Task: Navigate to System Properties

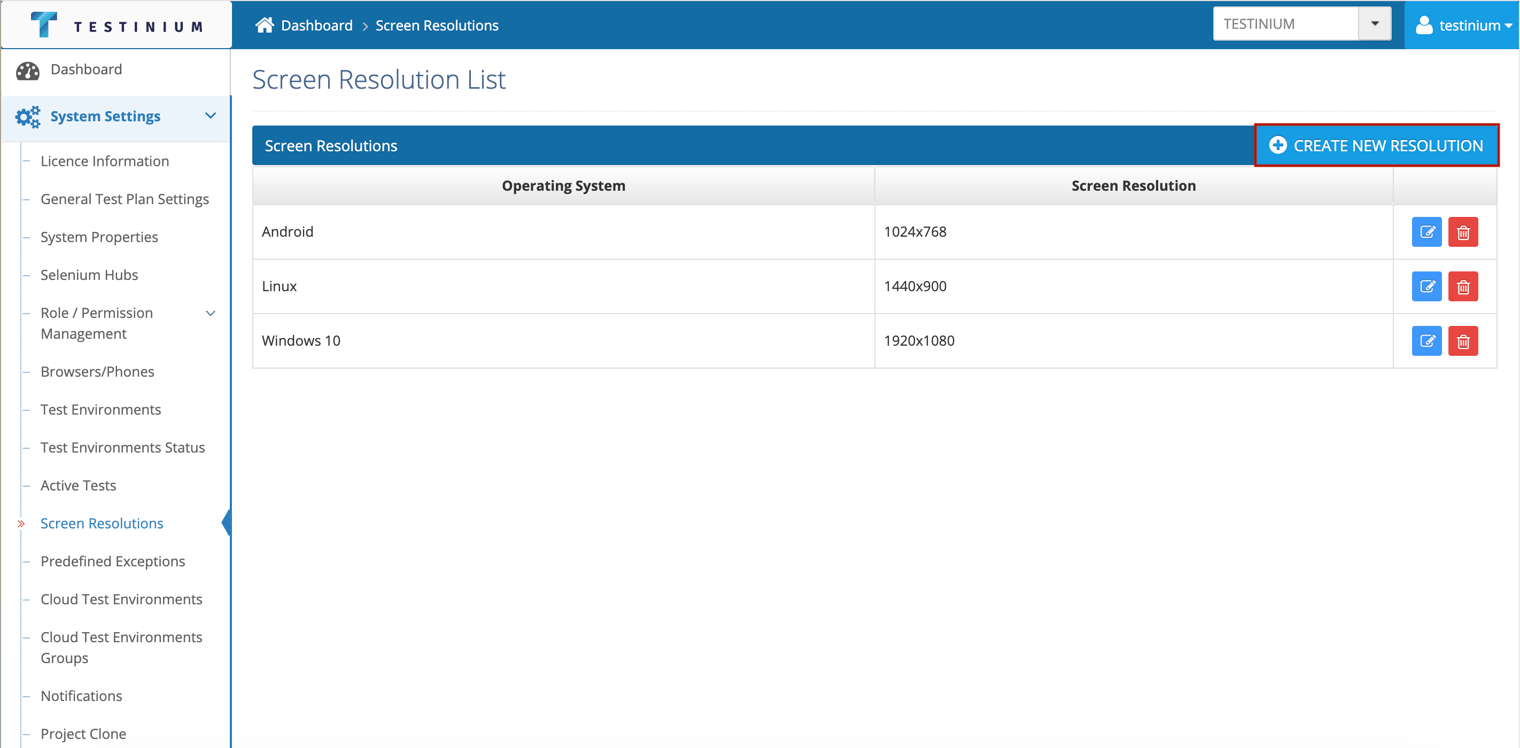Action: 99,237
